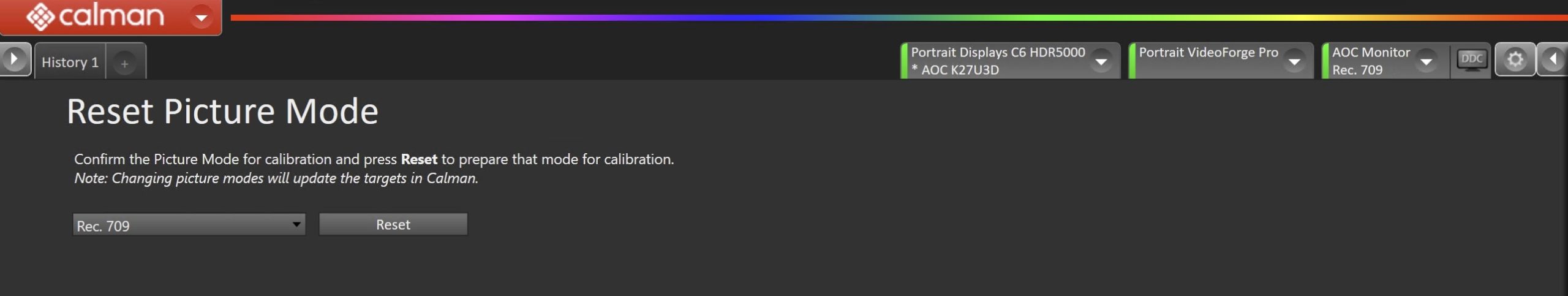Click the green VideoForge source status indicator

(1132, 61)
